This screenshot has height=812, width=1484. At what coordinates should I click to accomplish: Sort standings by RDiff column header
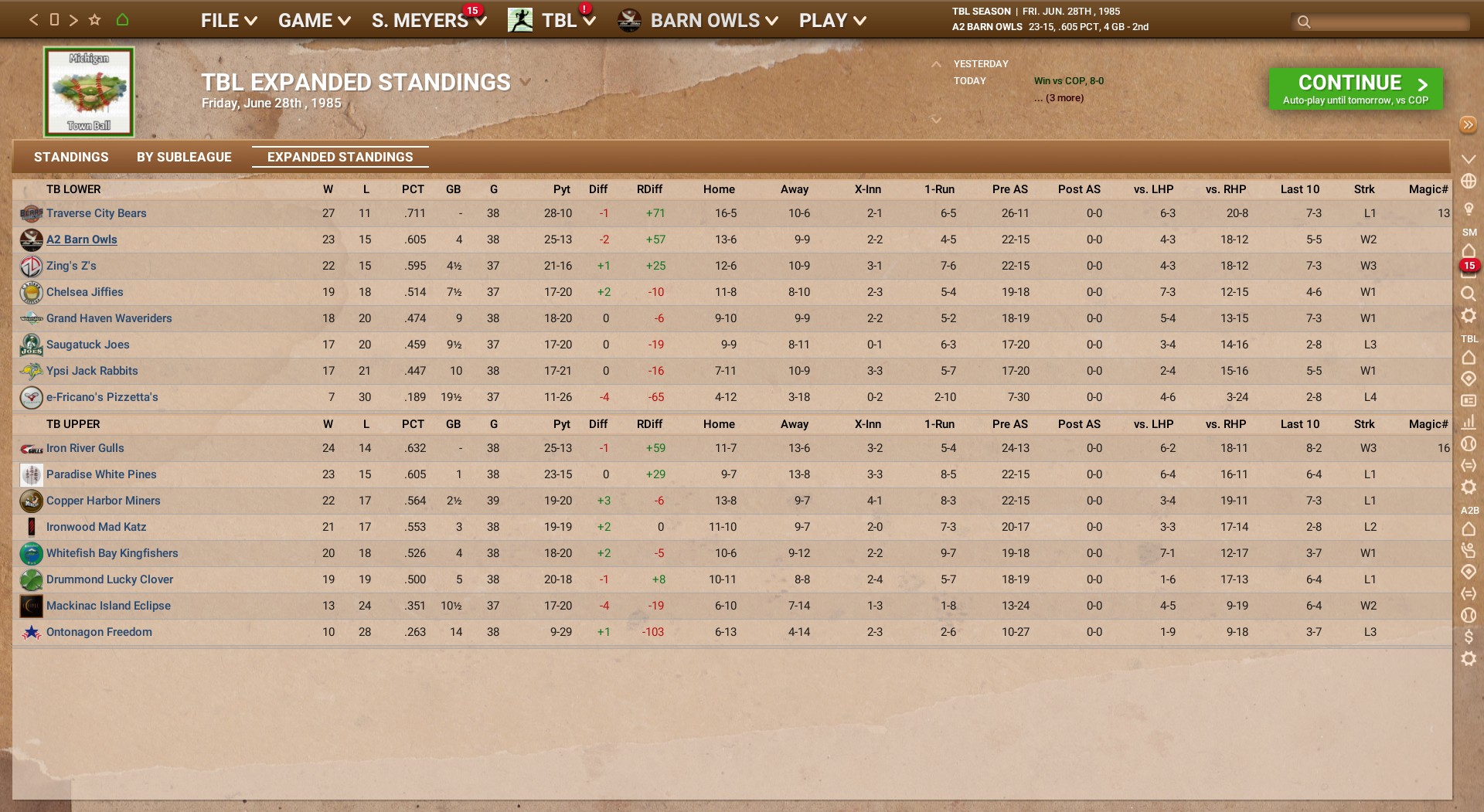click(x=649, y=189)
